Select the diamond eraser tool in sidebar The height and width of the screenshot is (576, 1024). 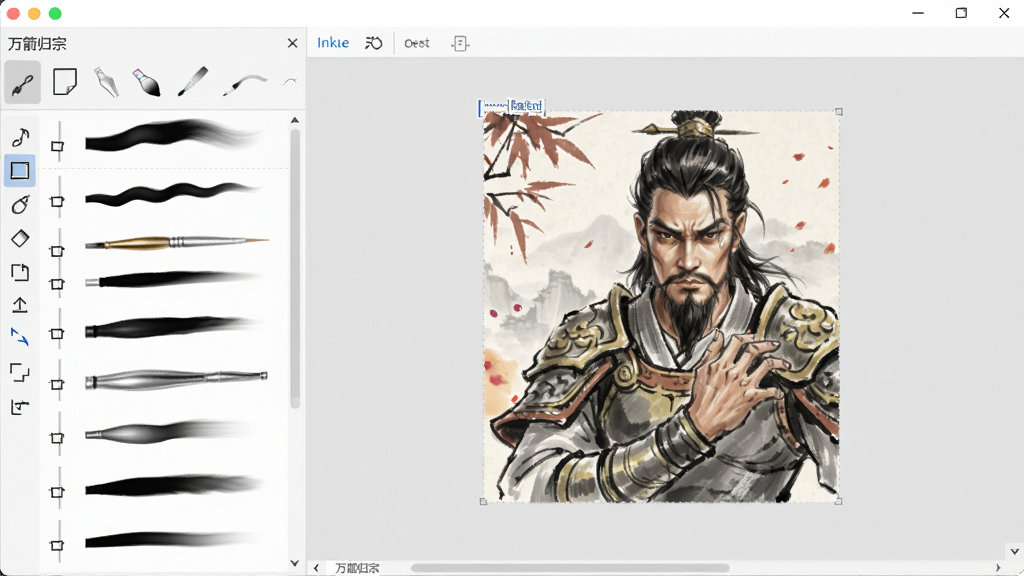20,238
